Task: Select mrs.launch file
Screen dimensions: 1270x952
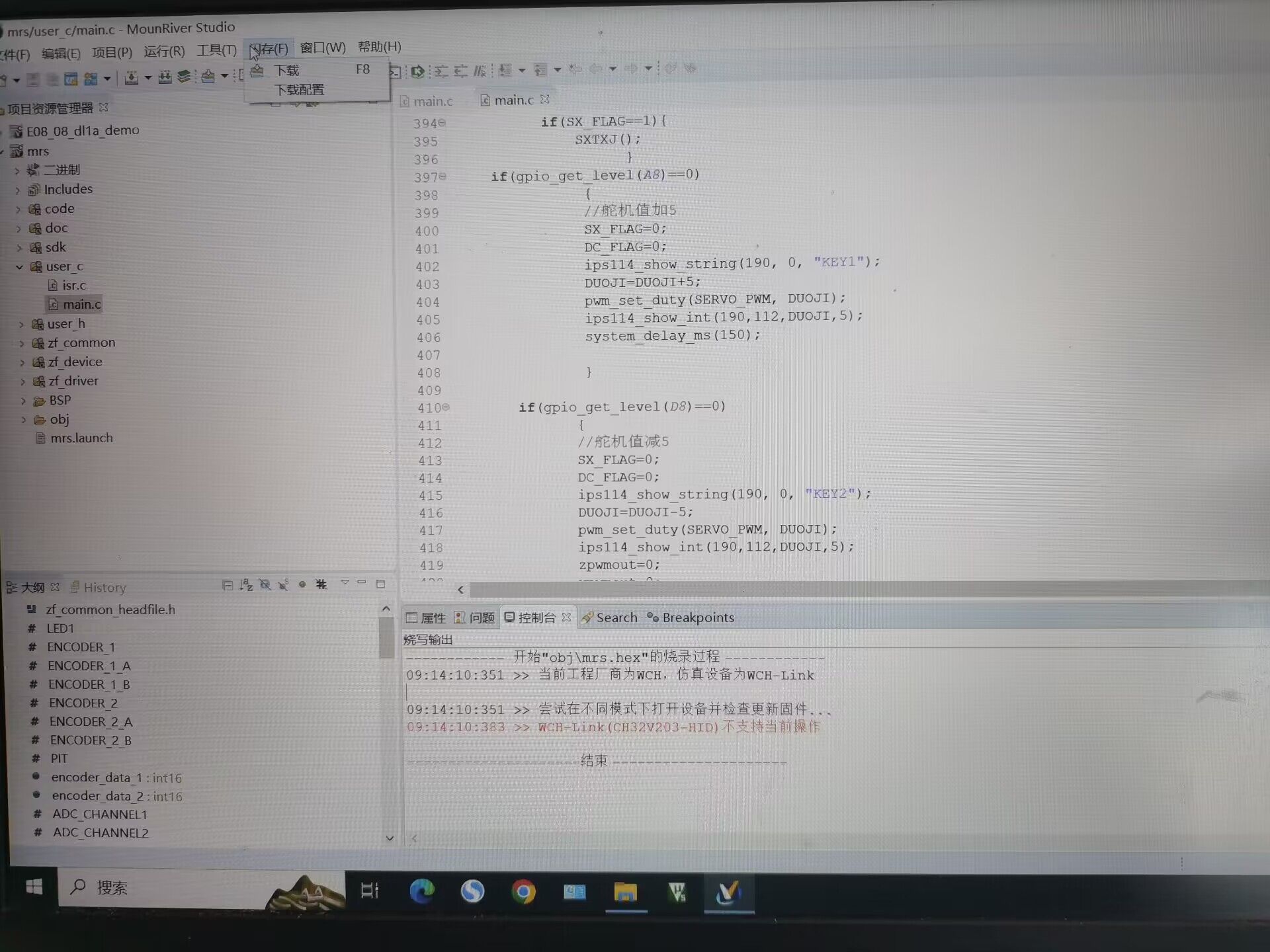Action: 74,438
